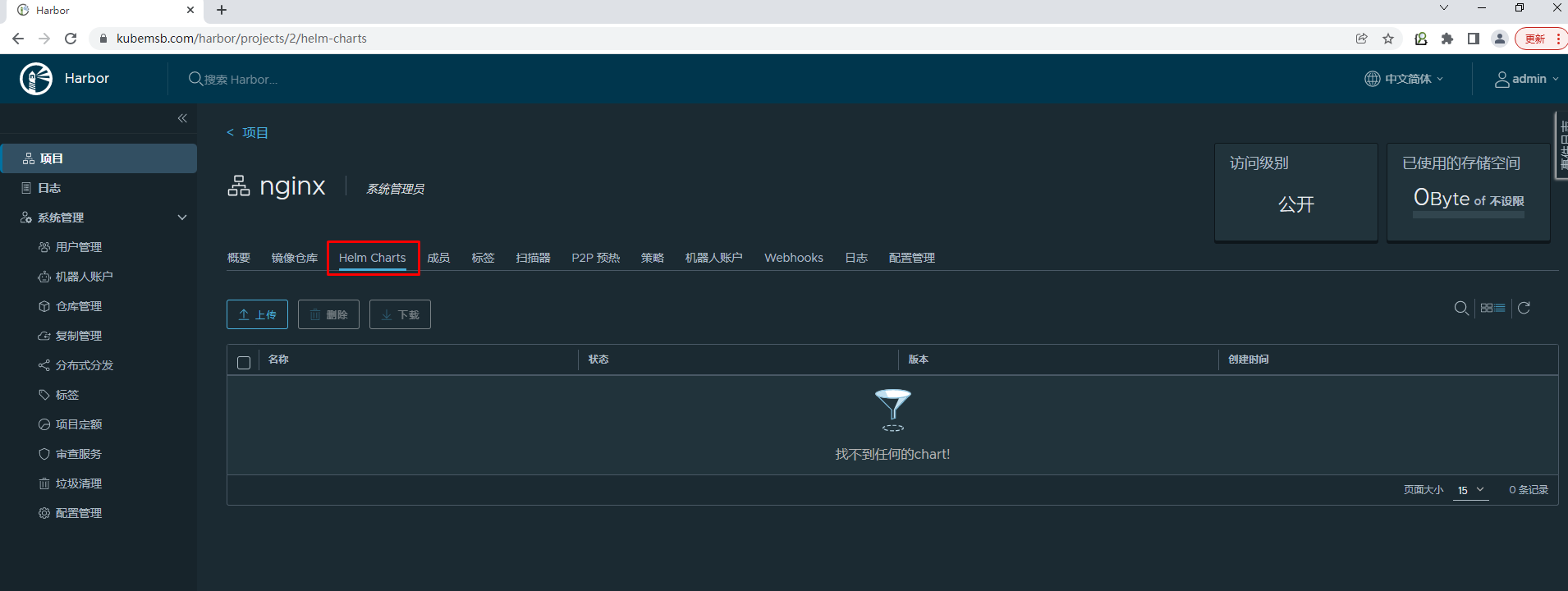Open the chart list search icon
Image resolution: width=1568 pixels, height=591 pixels.
tap(1461, 308)
